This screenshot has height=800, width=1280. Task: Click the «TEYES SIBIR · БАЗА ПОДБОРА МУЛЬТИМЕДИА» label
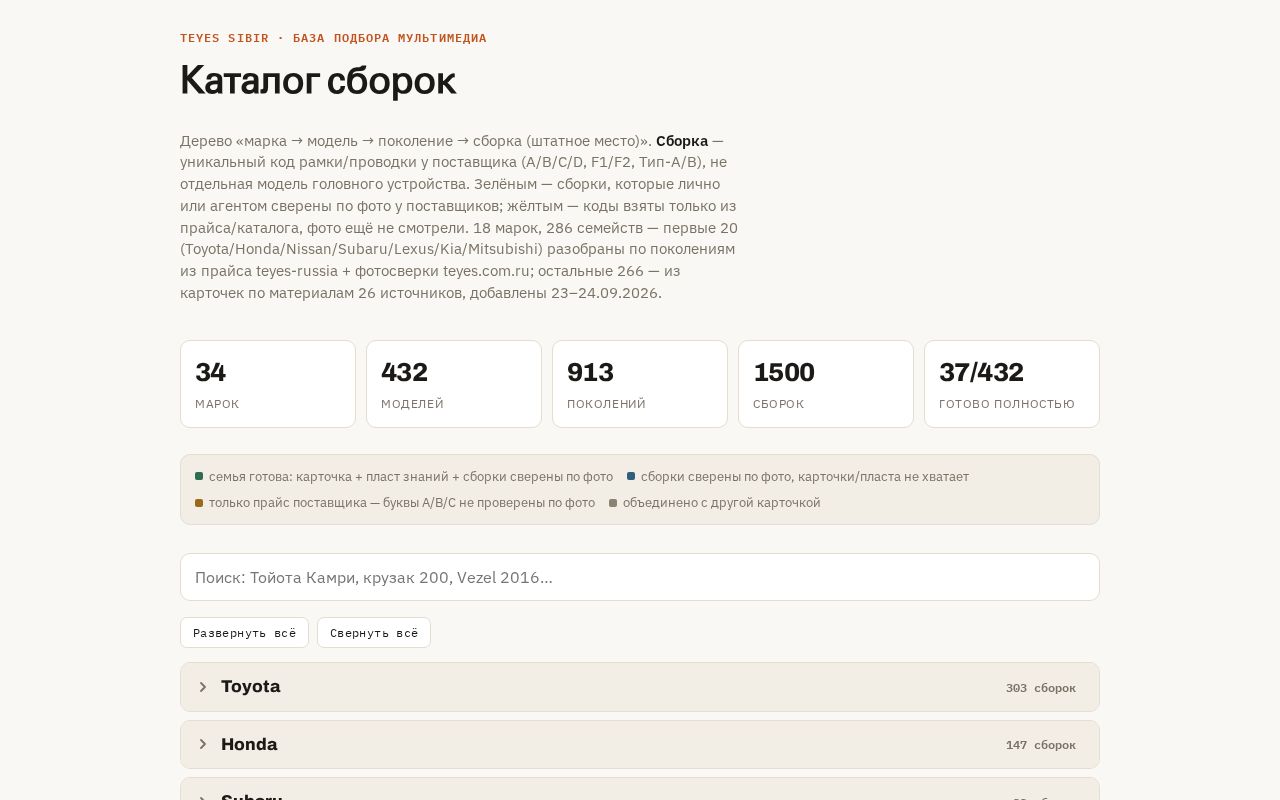(333, 38)
